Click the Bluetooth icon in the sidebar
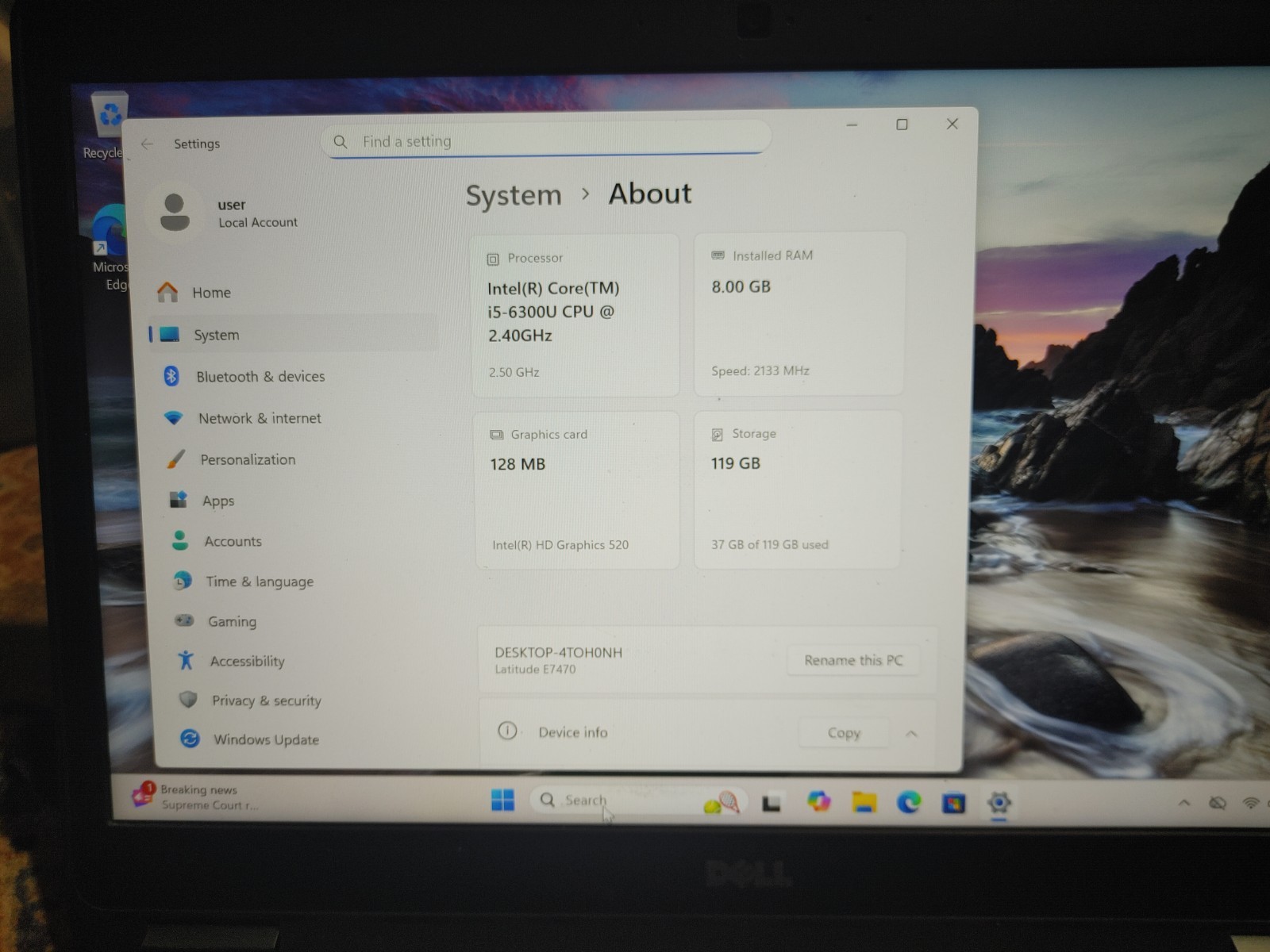Image resolution: width=1270 pixels, height=952 pixels. pyautogui.click(x=171, y=375)
